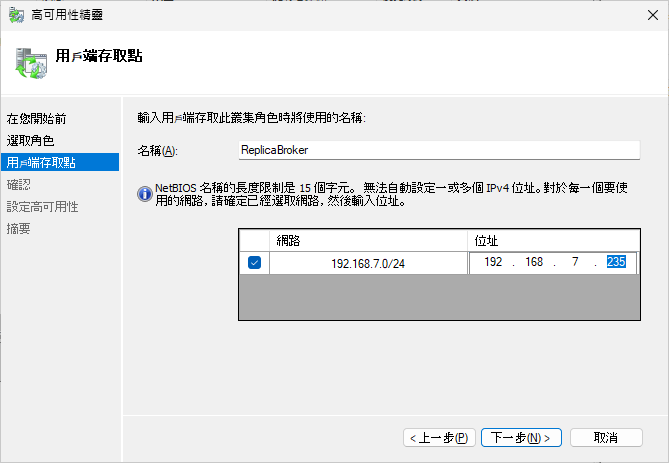The image size is (669, 463).
Task: Click the 確認 step in the sidebar
Action: 18,184
